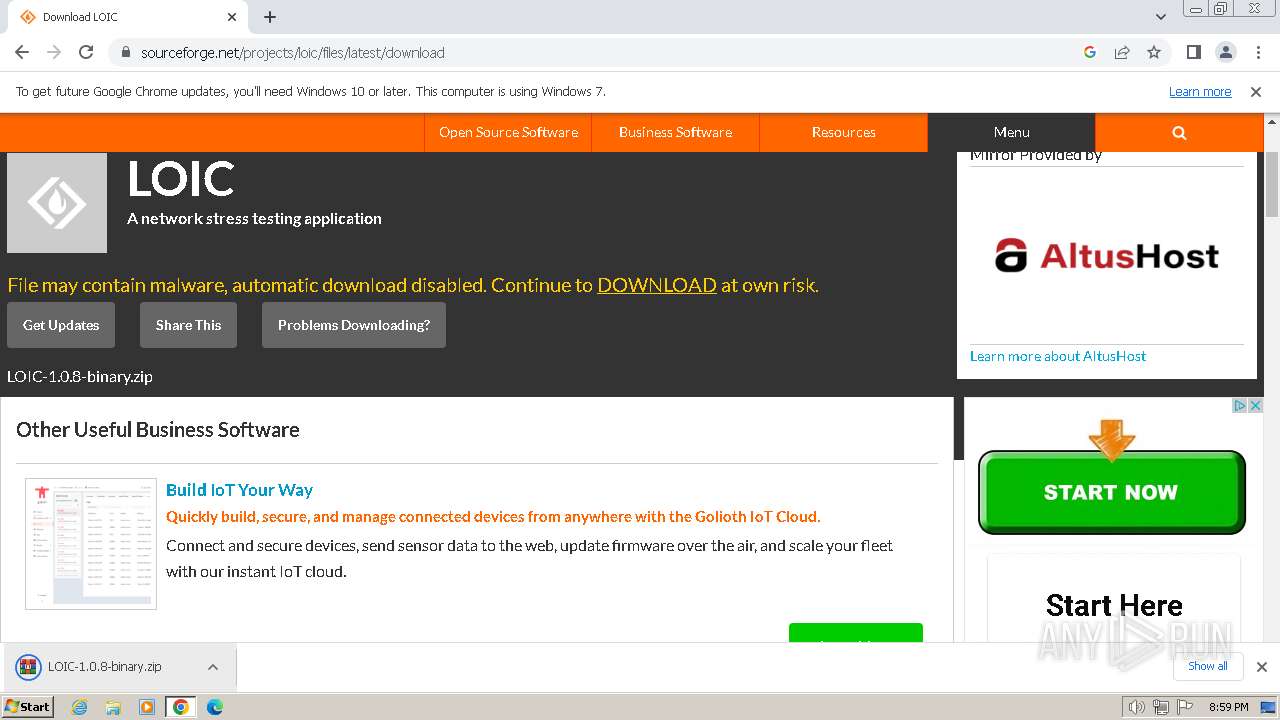The image size is (1280, 720).
Task: Click the AltusHost mirror logo
Action: pos(1107,256)
